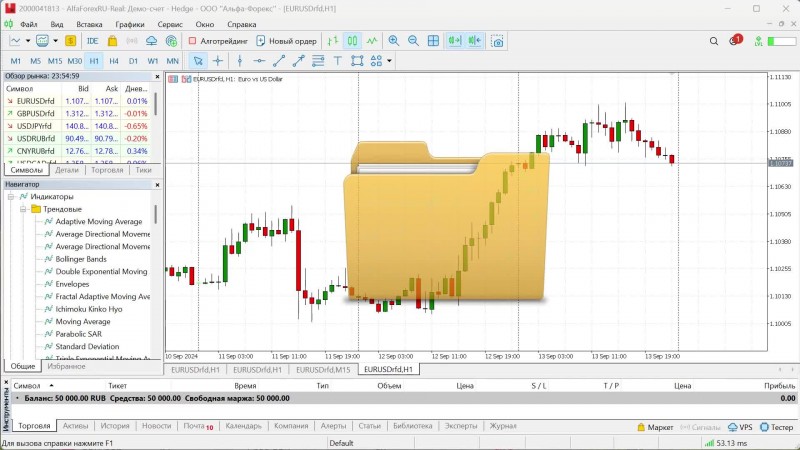The width and height of the screenshot is (800, 450).
Task: Select the cursor arrow tool
Action: pyautogui.click(x=198, y=61)
